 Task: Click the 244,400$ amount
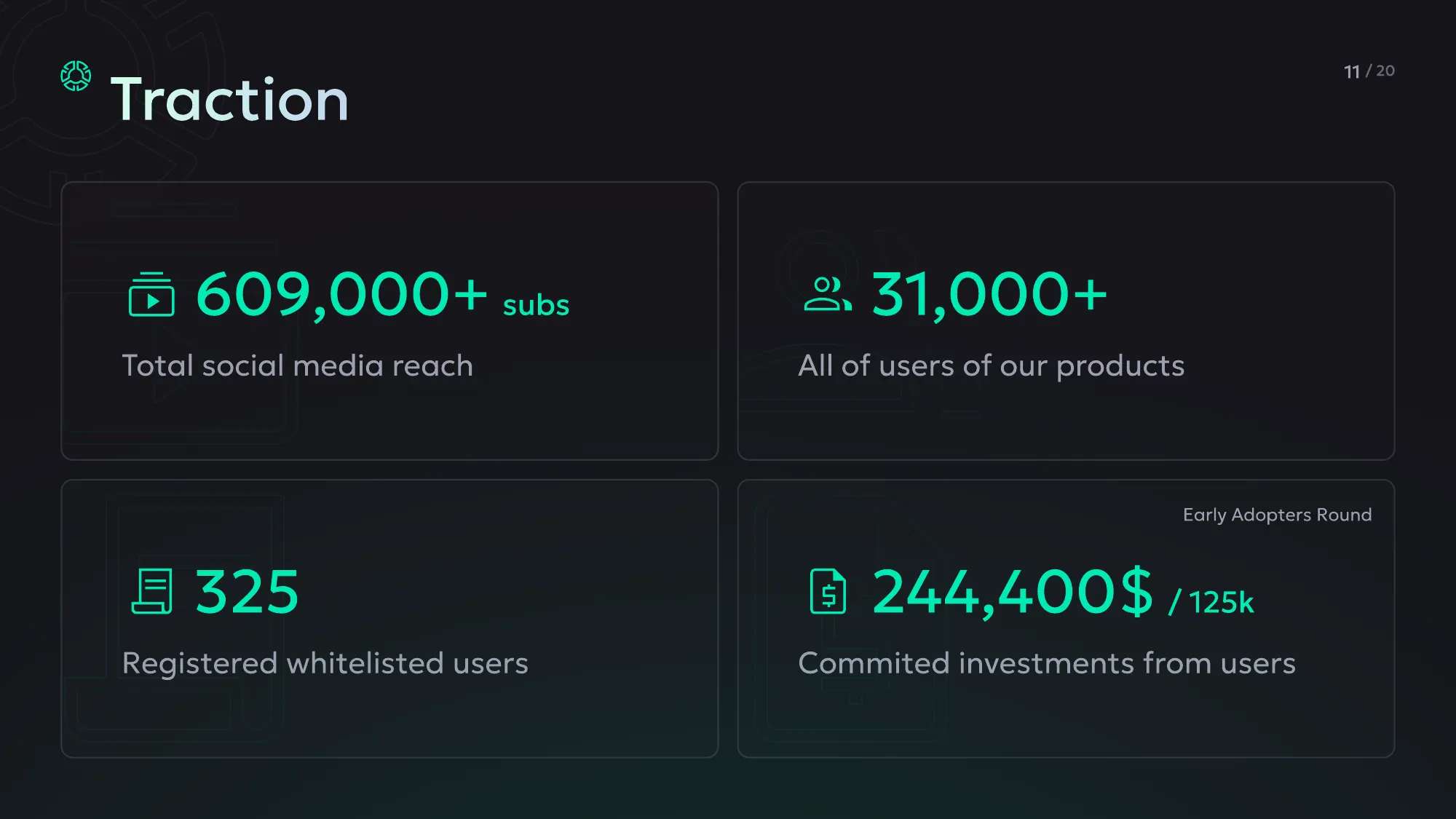[x=1013, y=592]
